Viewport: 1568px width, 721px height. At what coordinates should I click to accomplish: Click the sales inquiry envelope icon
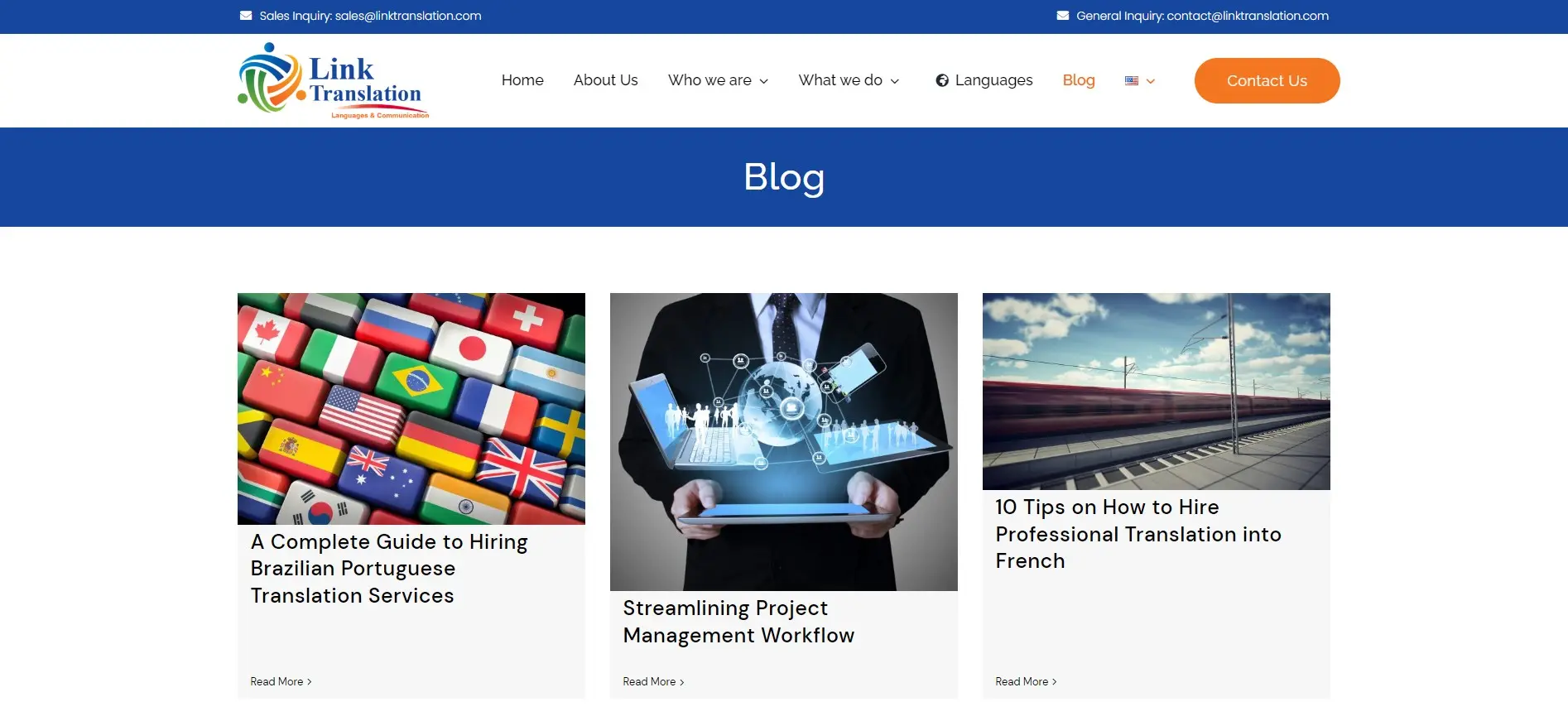(246, 16)
